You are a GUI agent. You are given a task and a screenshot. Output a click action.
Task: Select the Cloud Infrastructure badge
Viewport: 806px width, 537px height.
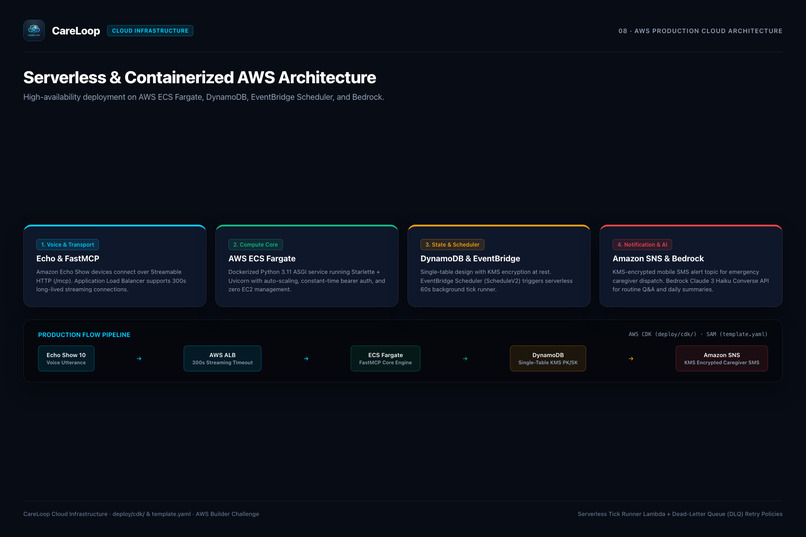point(150,31)
